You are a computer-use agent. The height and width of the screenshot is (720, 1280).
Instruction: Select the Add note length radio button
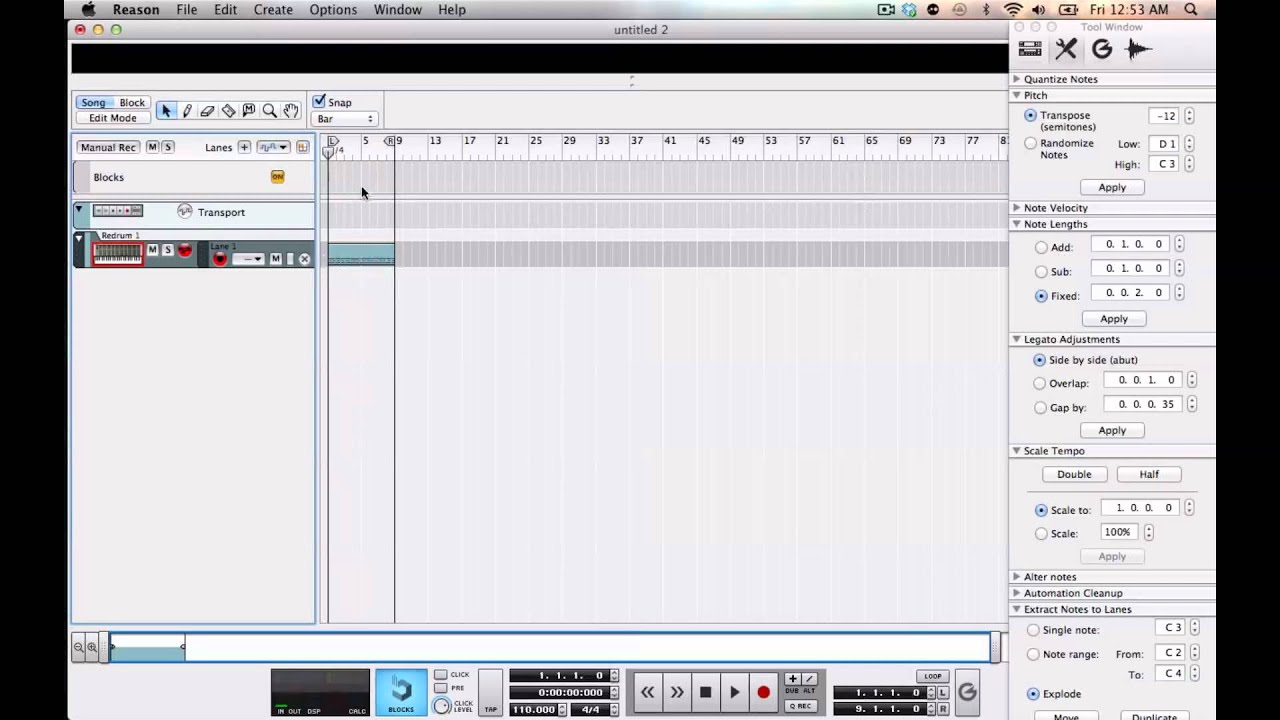(1041, 247)
